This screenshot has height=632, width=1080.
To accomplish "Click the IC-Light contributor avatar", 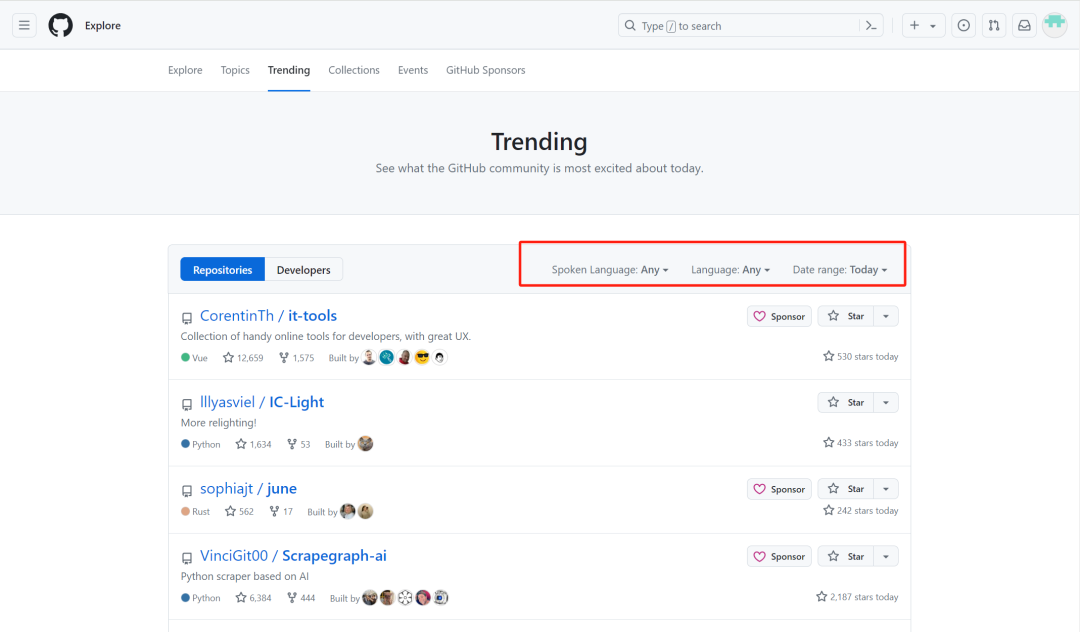I will (366, 443).
